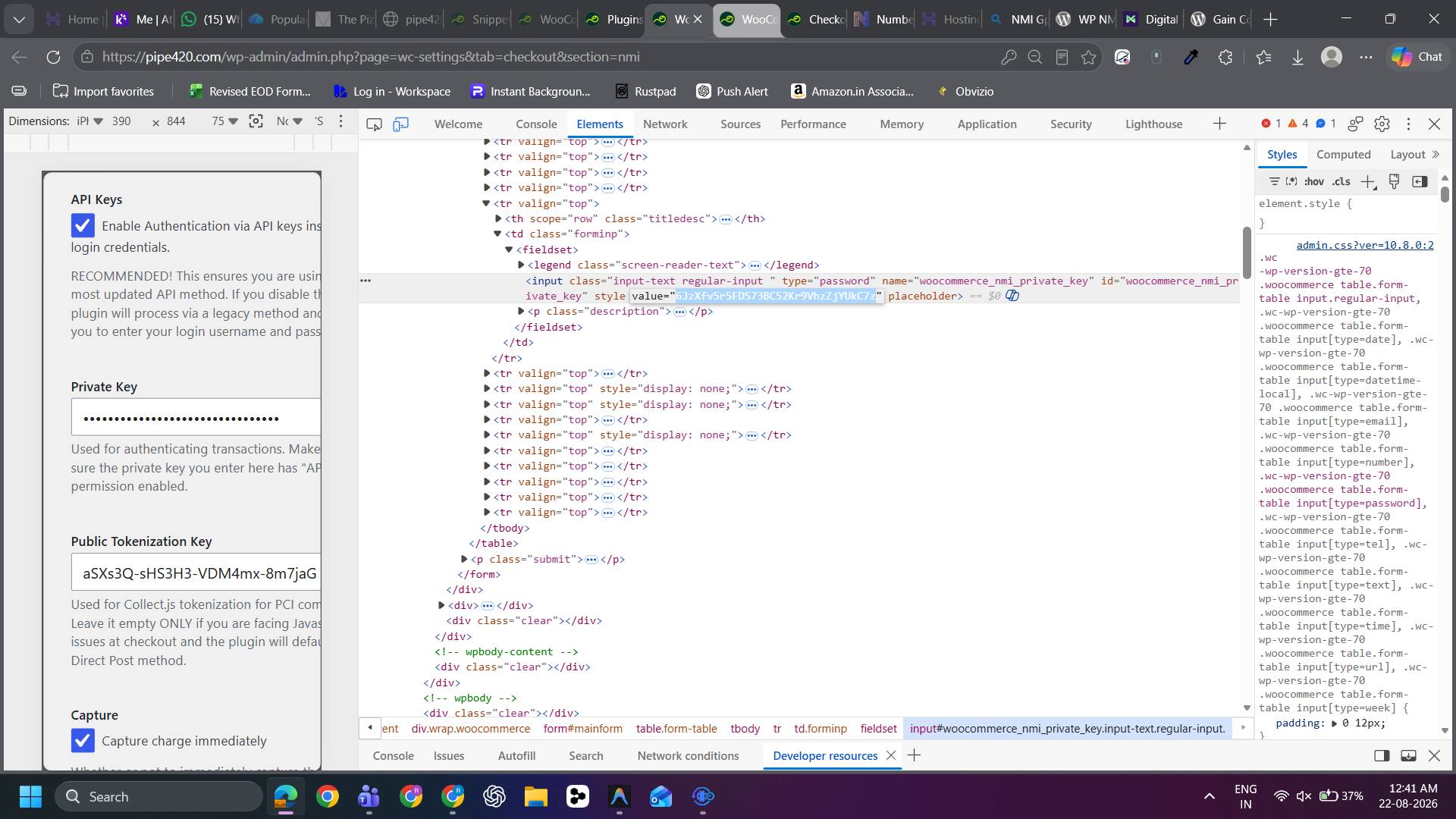Screen dimensions: 1456x819
Task: Click the Public Tokenization Key field
Action: click(x=196, y=573)
